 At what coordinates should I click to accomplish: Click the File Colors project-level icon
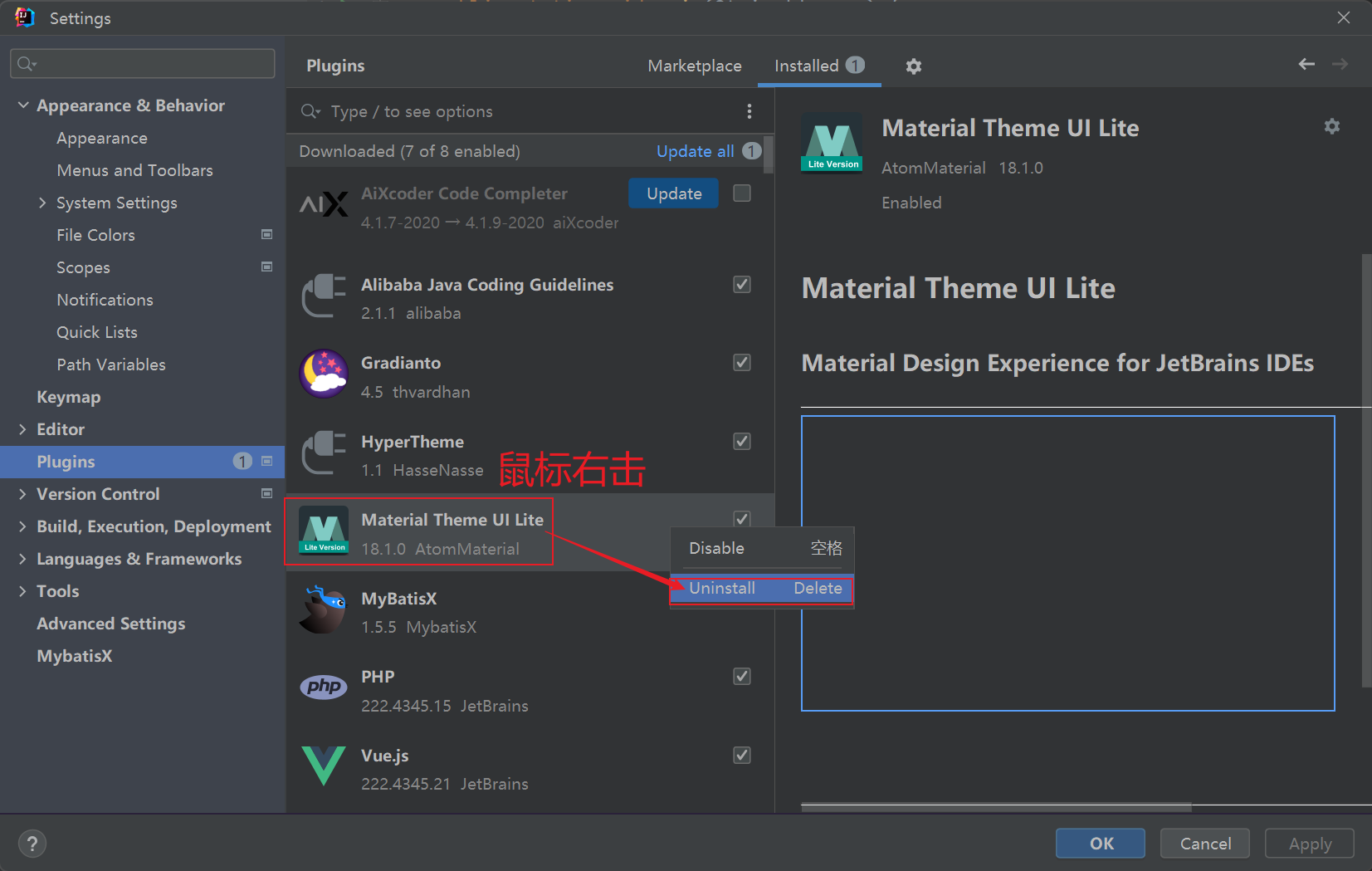(x=266, y=235)
